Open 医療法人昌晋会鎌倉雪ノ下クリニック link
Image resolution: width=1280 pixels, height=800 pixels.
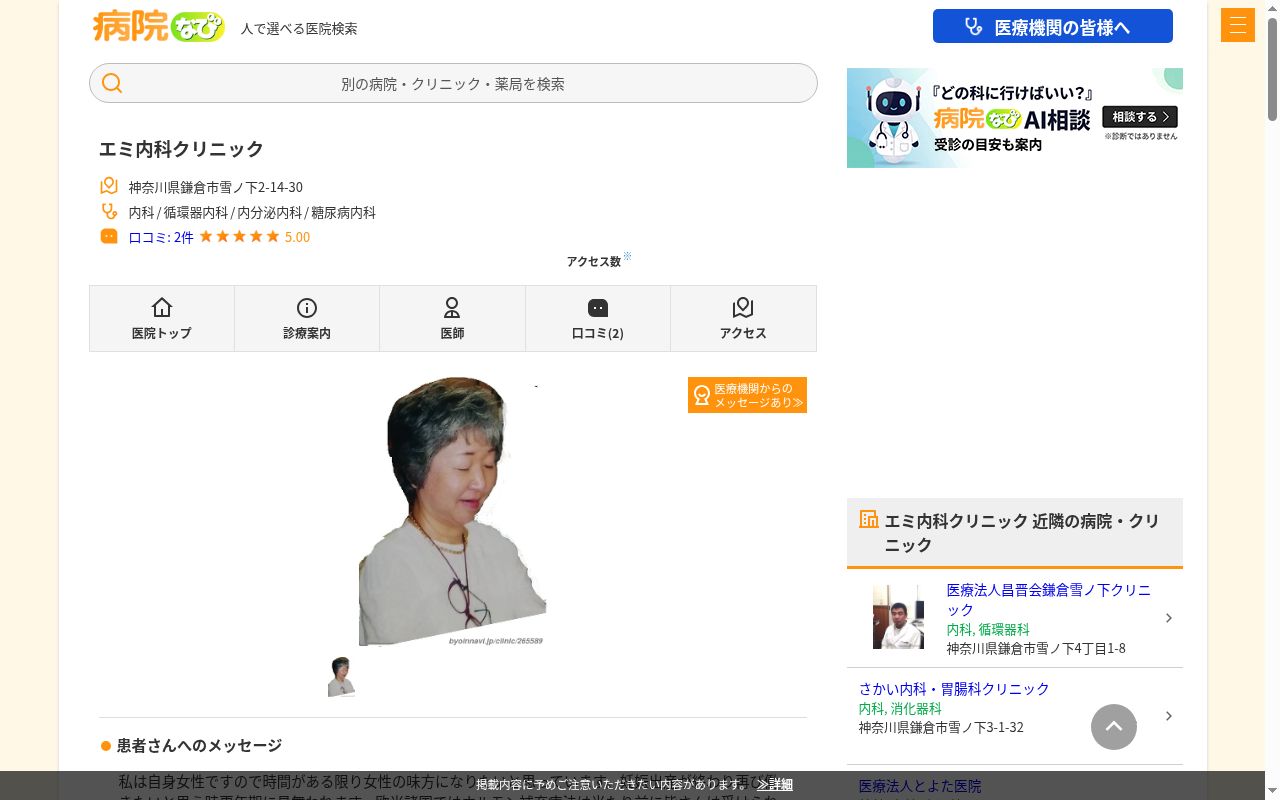(x=1049, y=599)
